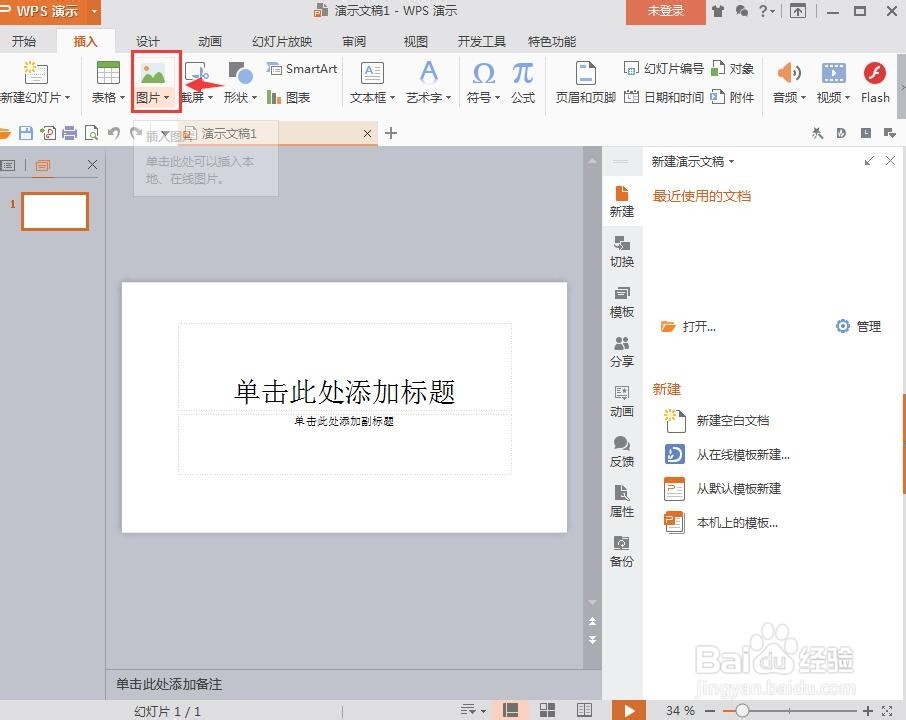Expand the WPS 演示 application menu arrow
The height and width of the screenshot is (720, 906).
pos(94,12)
